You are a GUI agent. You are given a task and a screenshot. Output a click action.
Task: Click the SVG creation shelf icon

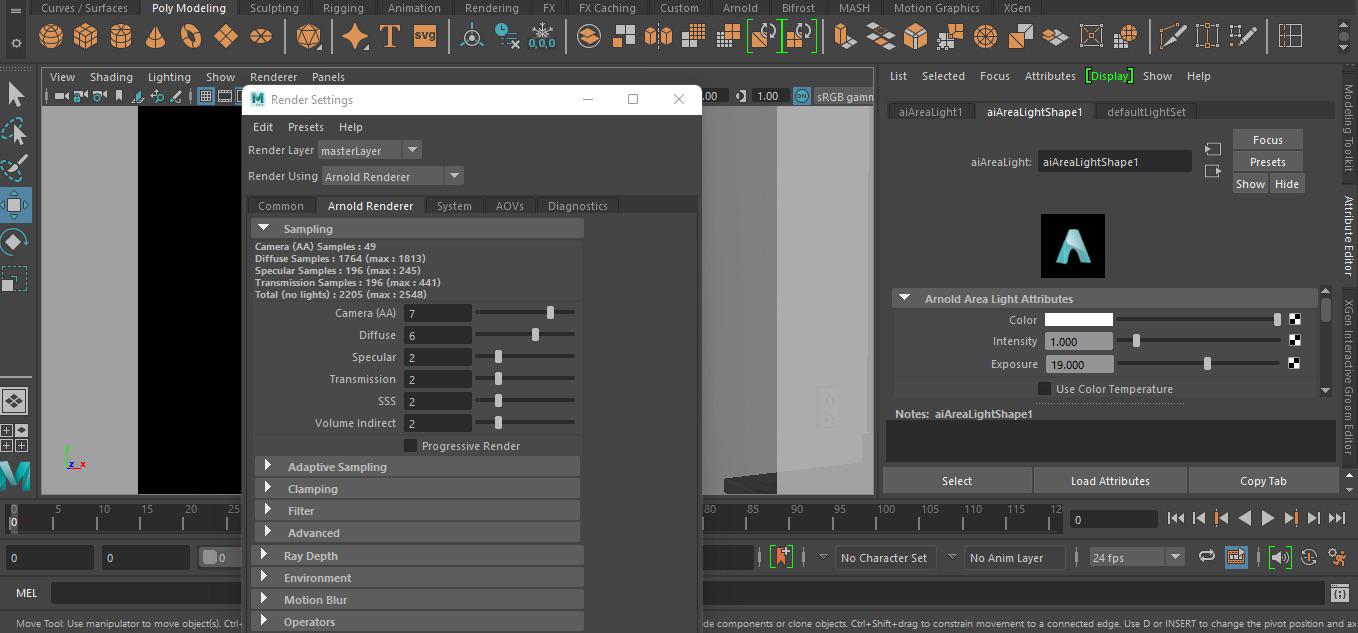tap(424, 34)
